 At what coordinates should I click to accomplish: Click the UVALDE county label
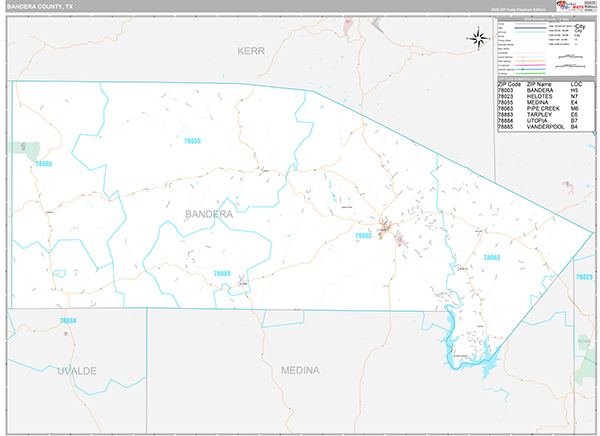click(x=46, y=370)
